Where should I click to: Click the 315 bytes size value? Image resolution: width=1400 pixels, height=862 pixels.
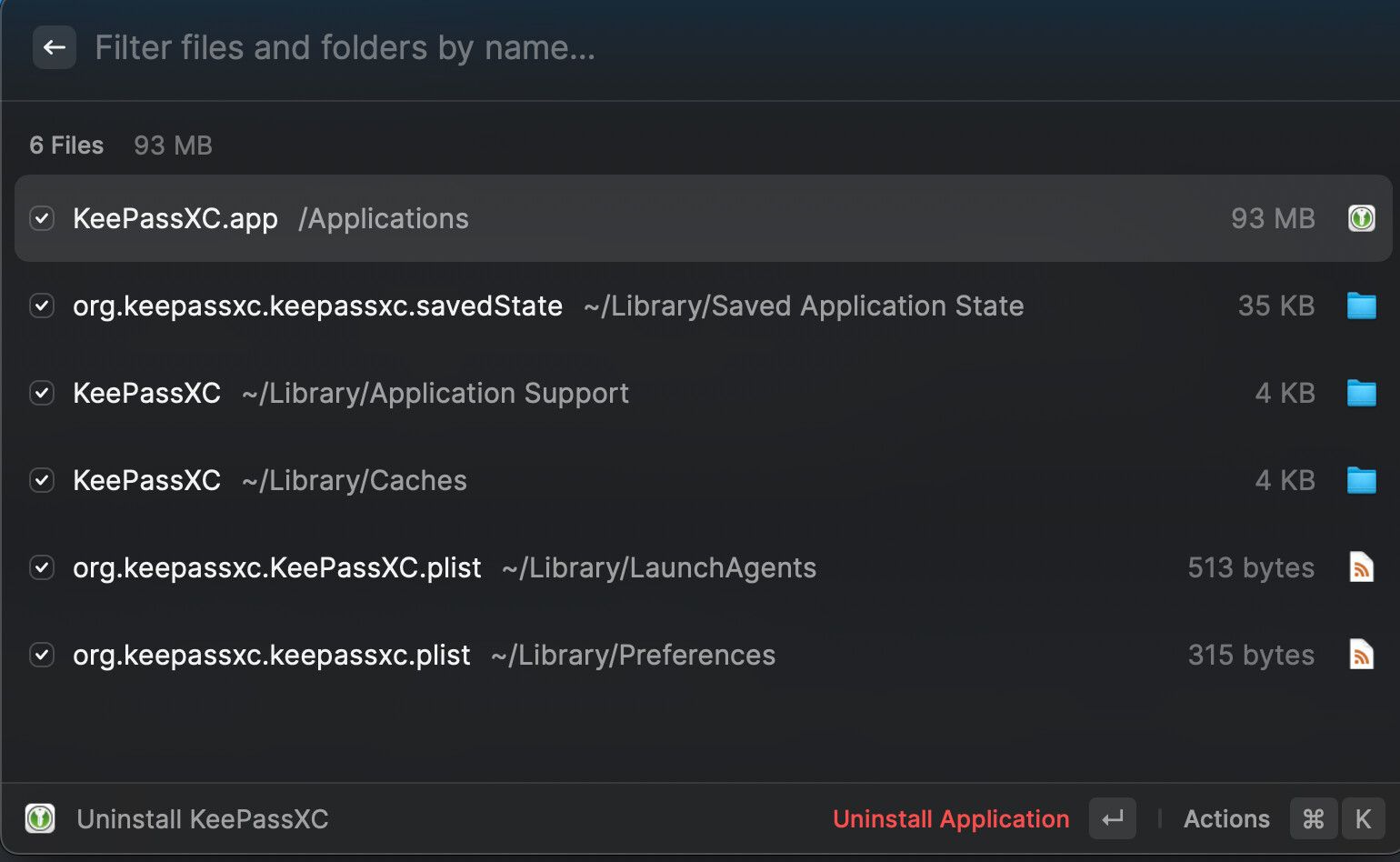tap(1251, 656)
